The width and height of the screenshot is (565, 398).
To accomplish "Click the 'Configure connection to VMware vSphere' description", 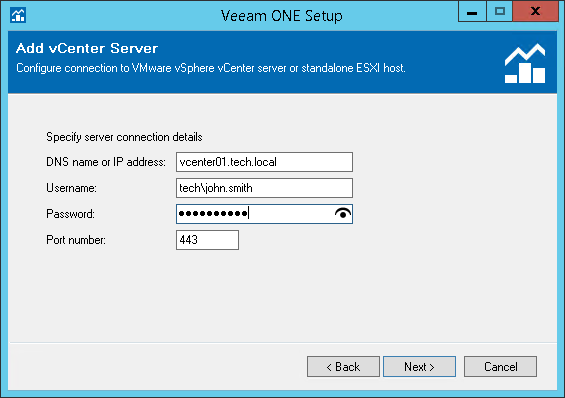I will 211,68.
